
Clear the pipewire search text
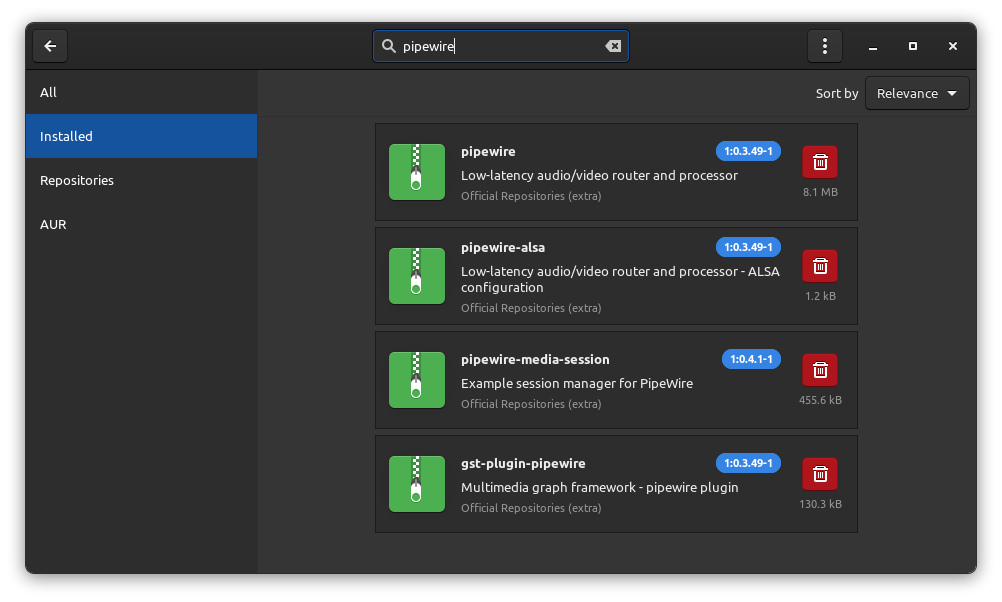[x=613, y=46]
